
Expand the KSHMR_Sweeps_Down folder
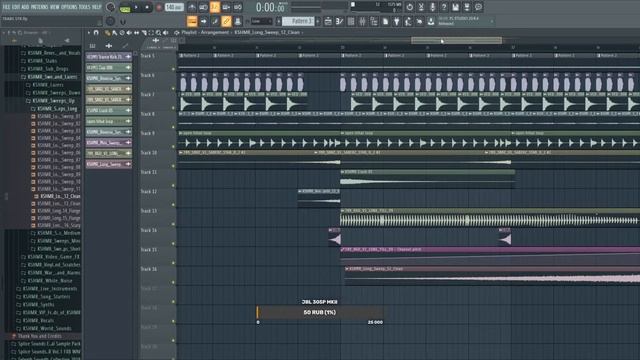(x=53, y=93)
